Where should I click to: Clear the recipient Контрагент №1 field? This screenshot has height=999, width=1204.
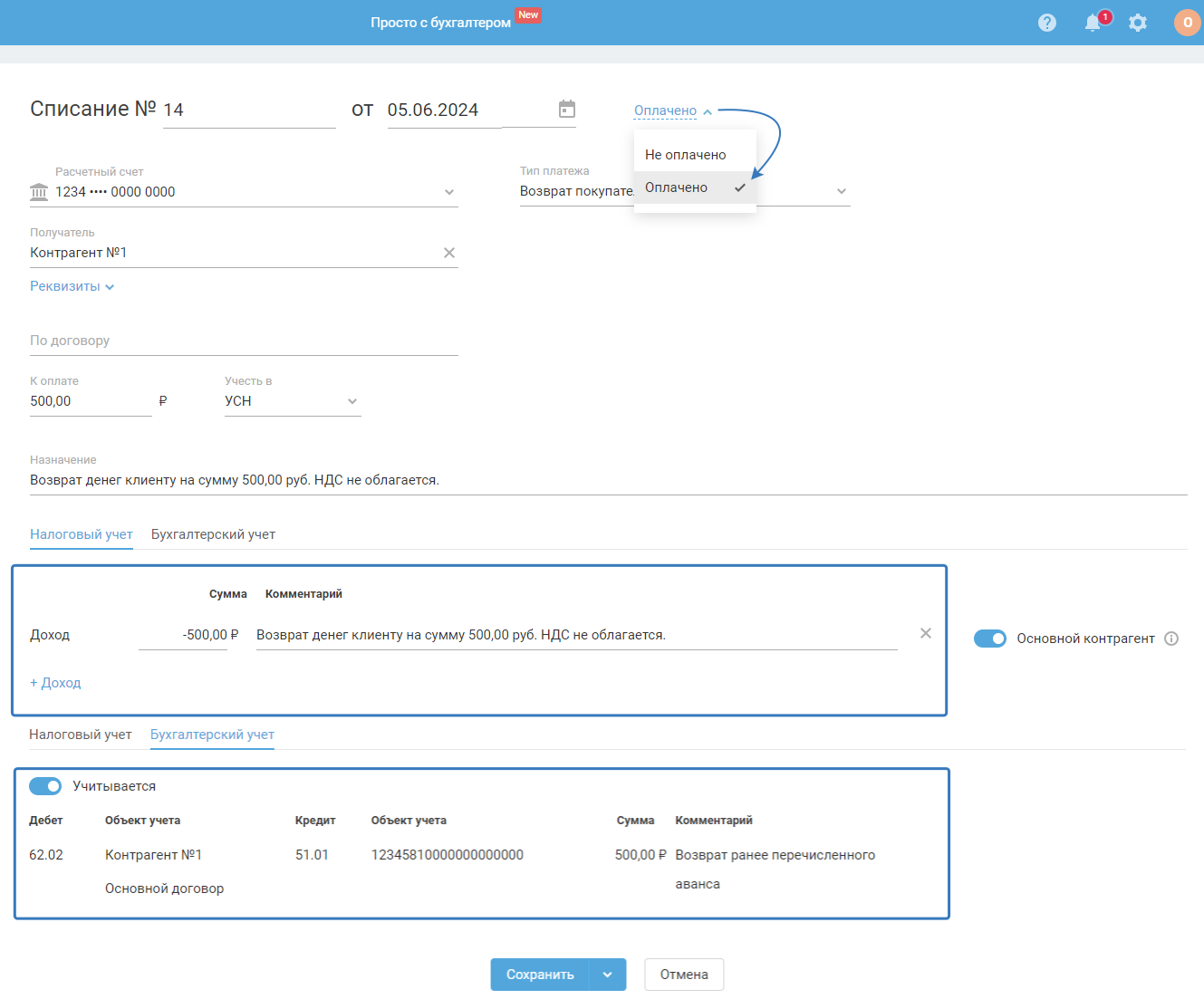[x=449, y=253]
